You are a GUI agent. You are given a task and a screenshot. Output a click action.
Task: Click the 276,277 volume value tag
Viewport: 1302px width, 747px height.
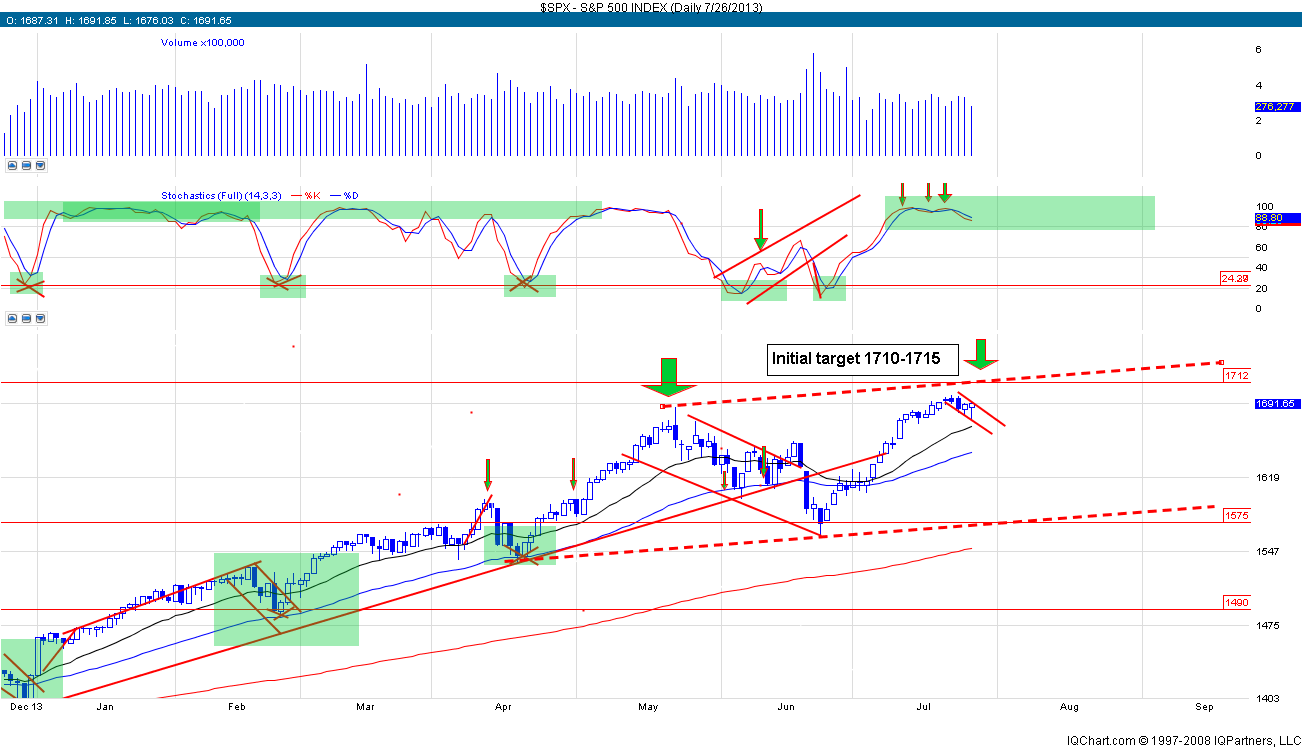[x=1276, y=107]
